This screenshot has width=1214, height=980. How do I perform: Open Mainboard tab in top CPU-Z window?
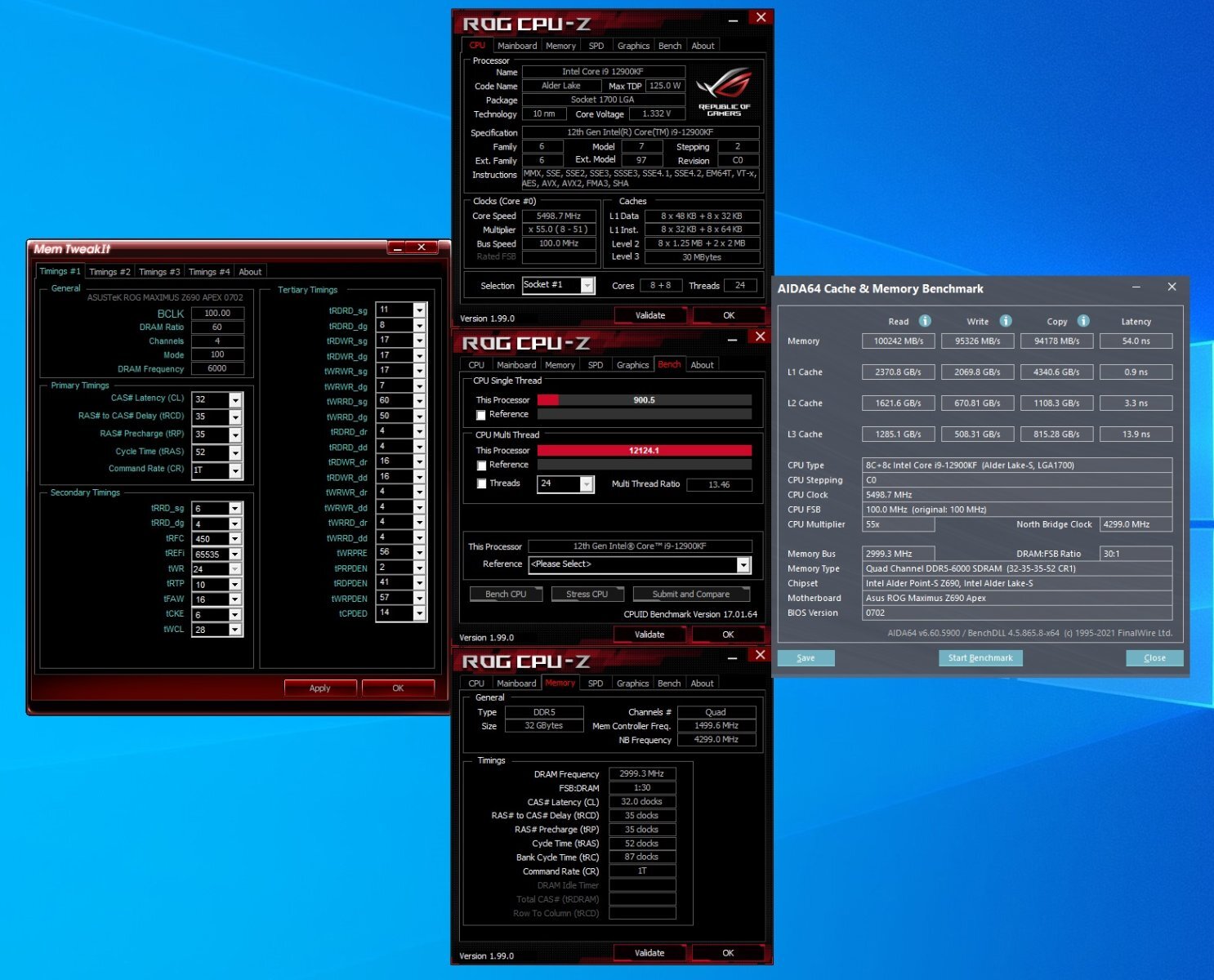(517, 46)
